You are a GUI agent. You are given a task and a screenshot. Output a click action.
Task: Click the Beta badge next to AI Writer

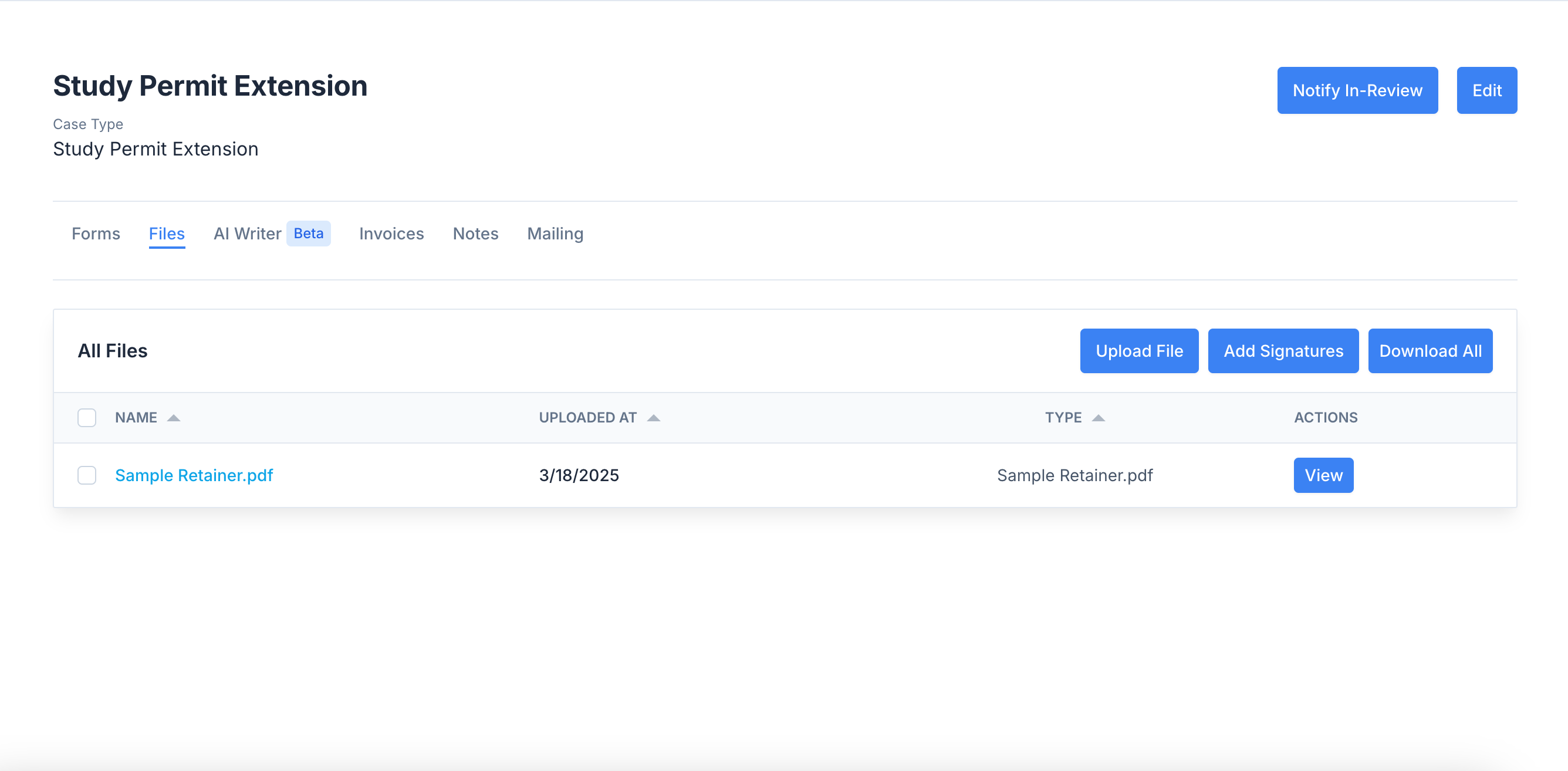pyautogui.click(x=309, y=234)
